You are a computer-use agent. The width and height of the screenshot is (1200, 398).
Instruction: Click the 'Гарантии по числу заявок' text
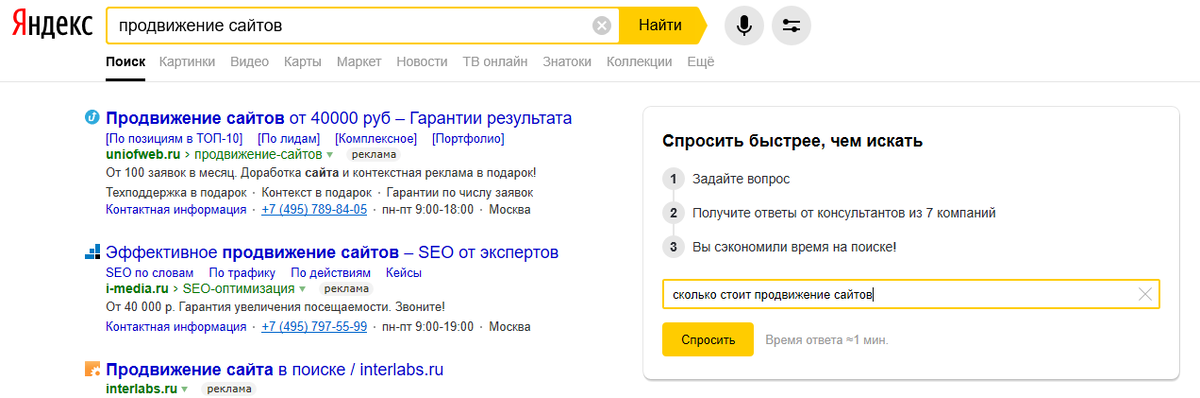[x=460, y=191]
